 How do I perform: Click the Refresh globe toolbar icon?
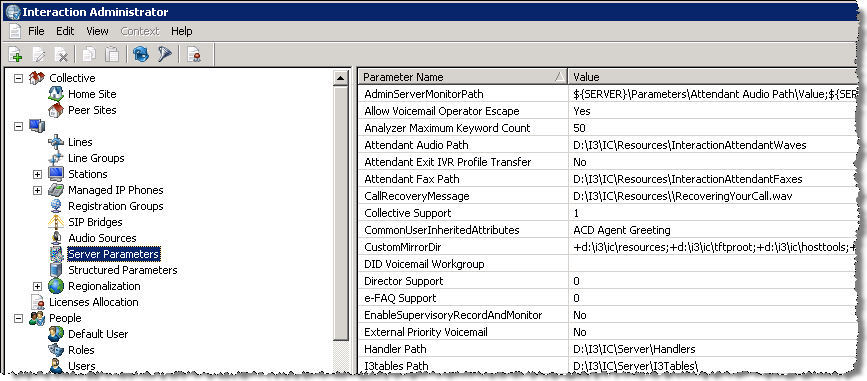pyautogui.click(x=141, y=54)
